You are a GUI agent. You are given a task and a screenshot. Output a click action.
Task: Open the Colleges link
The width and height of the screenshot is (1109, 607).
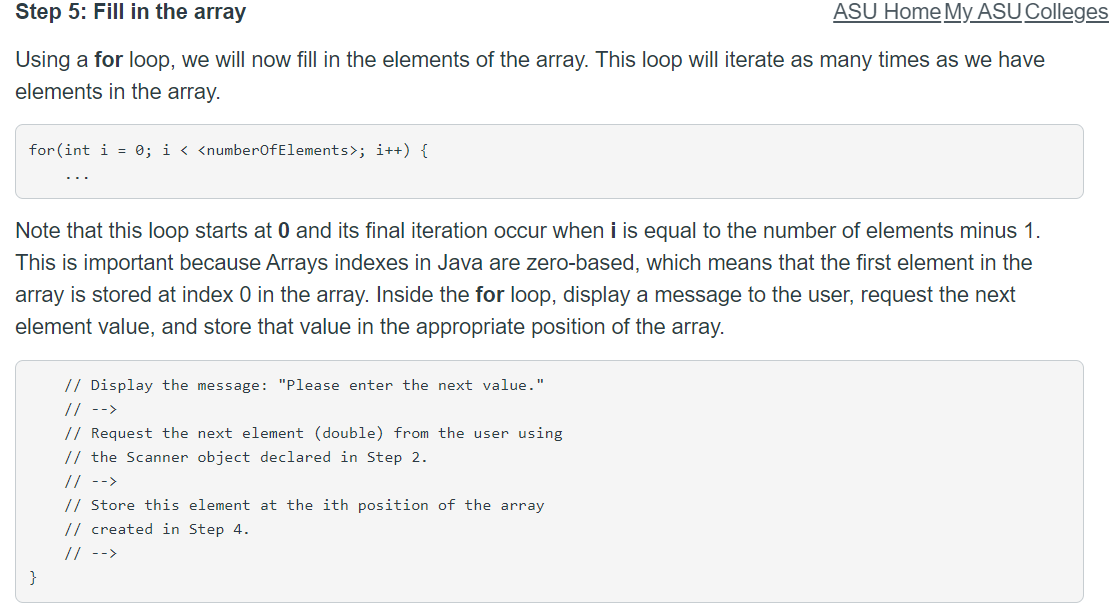1065,12
